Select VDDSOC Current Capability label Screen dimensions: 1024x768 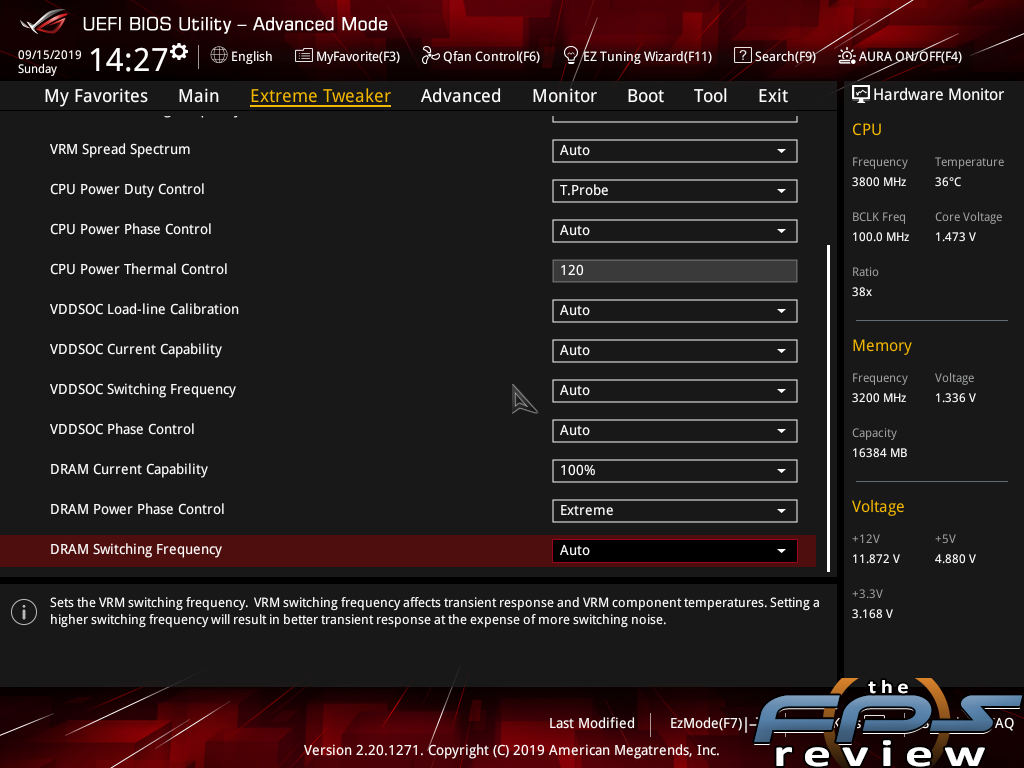[136, 349]
